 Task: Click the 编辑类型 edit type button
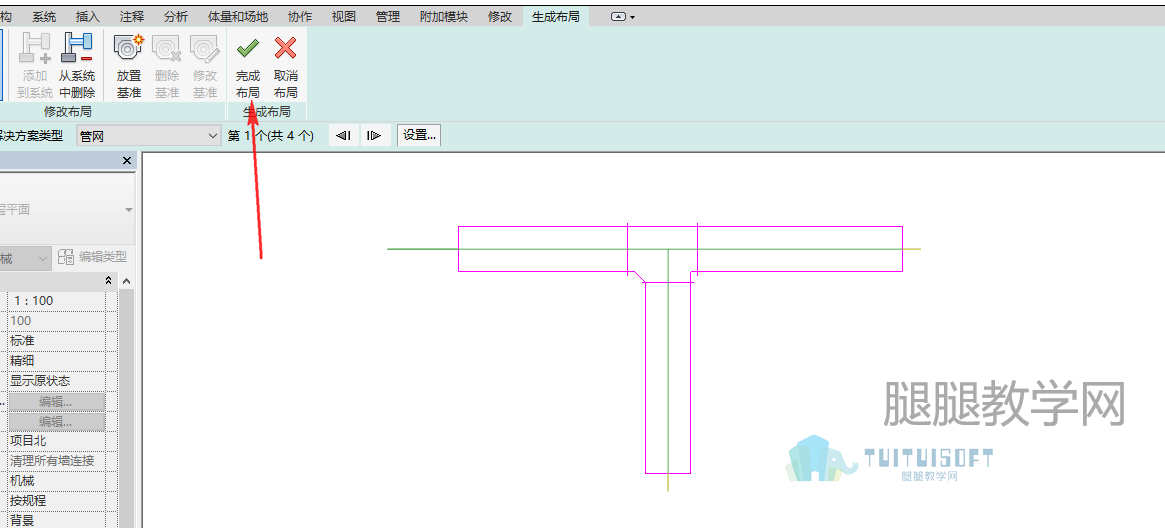93,258
